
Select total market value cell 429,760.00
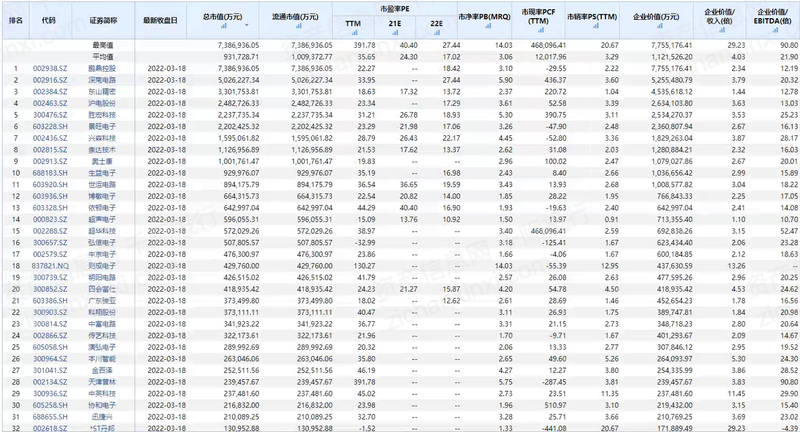(x=241, y=266)
